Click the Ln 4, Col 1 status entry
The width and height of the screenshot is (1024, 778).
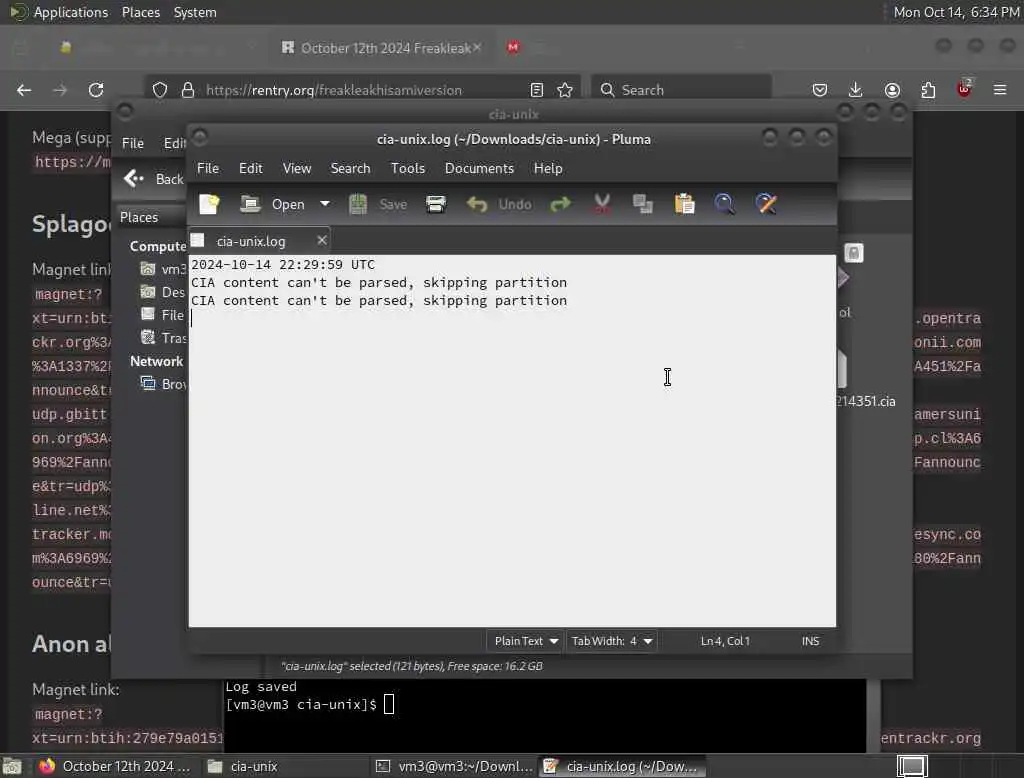(725, 641)
